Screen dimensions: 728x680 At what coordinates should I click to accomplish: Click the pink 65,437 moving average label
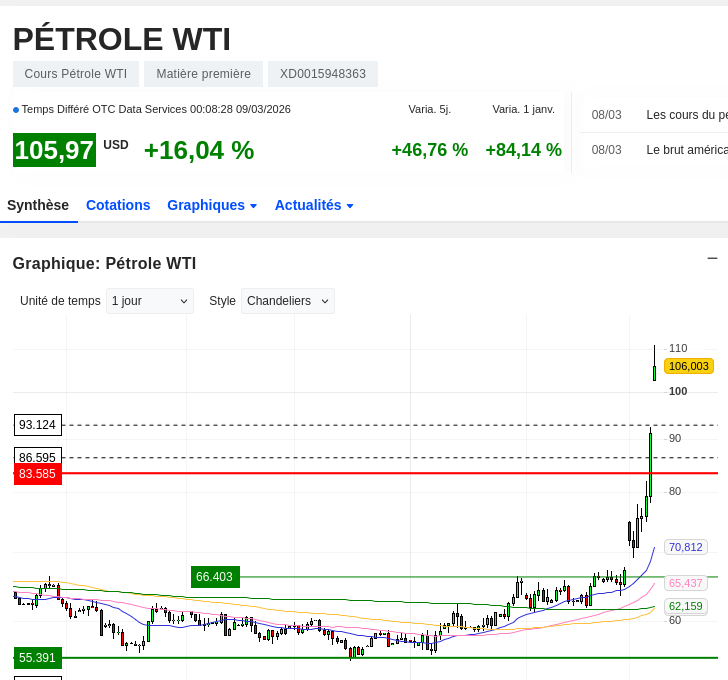686,583
